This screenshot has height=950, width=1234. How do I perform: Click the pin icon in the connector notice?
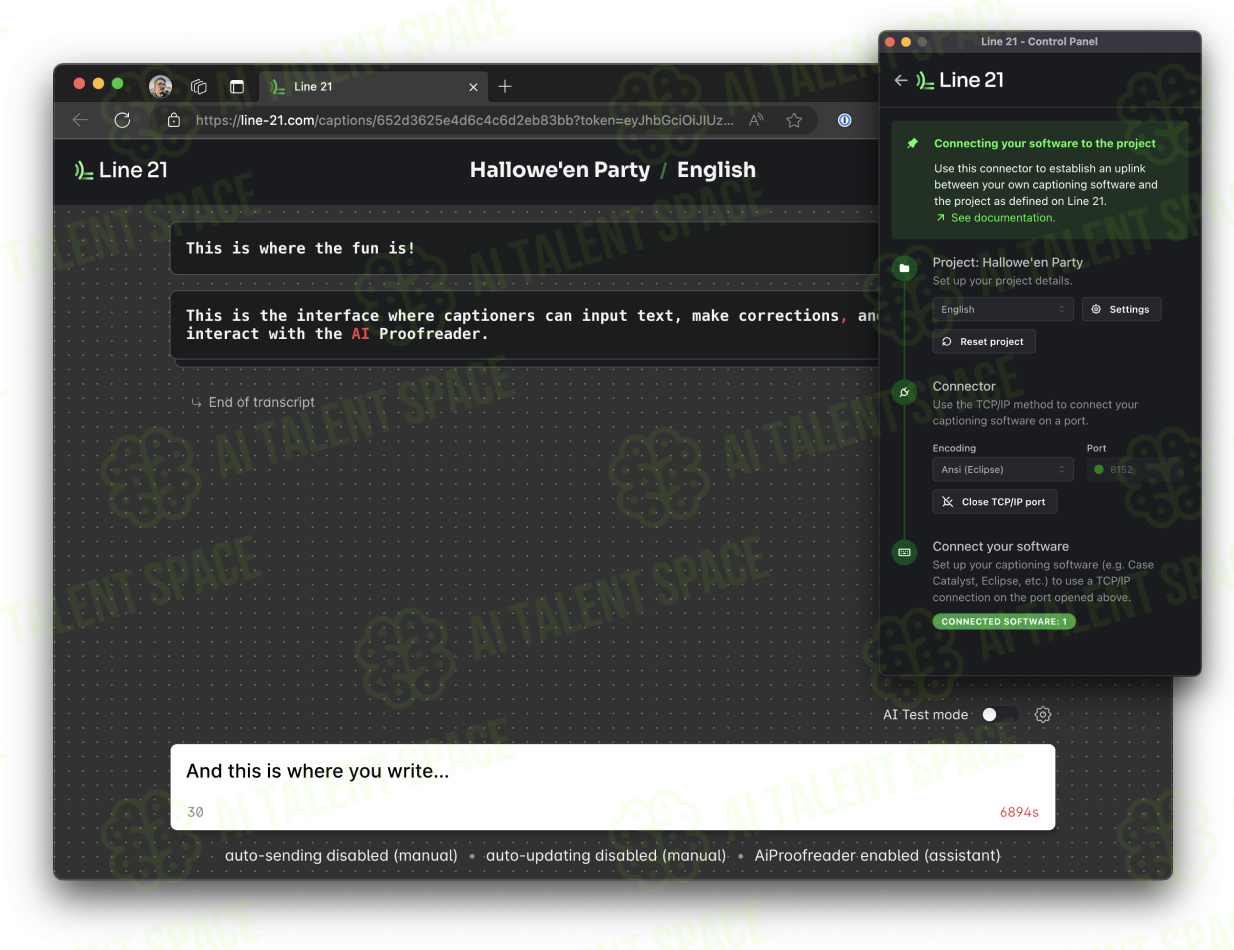(912, 144)
